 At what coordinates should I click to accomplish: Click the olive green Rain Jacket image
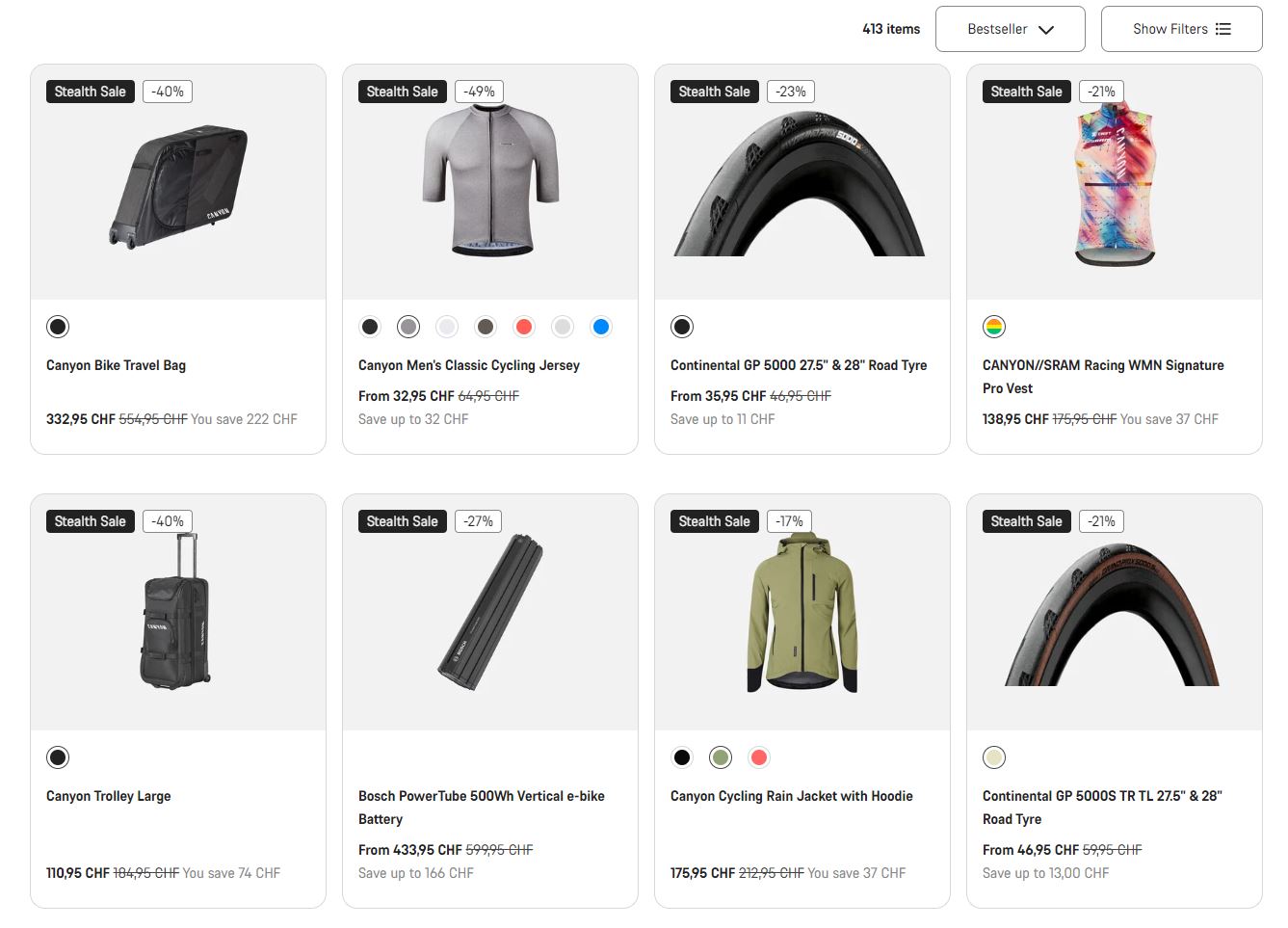(802, 612)
